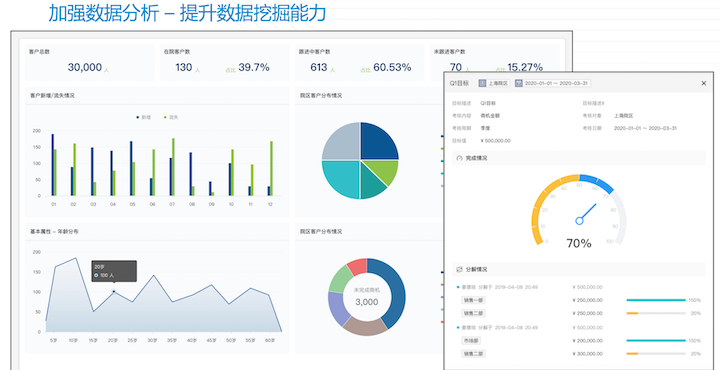Click the icon next to 分解情况 header
Viewport: 720px width, 370px height.
pos(460,269)
